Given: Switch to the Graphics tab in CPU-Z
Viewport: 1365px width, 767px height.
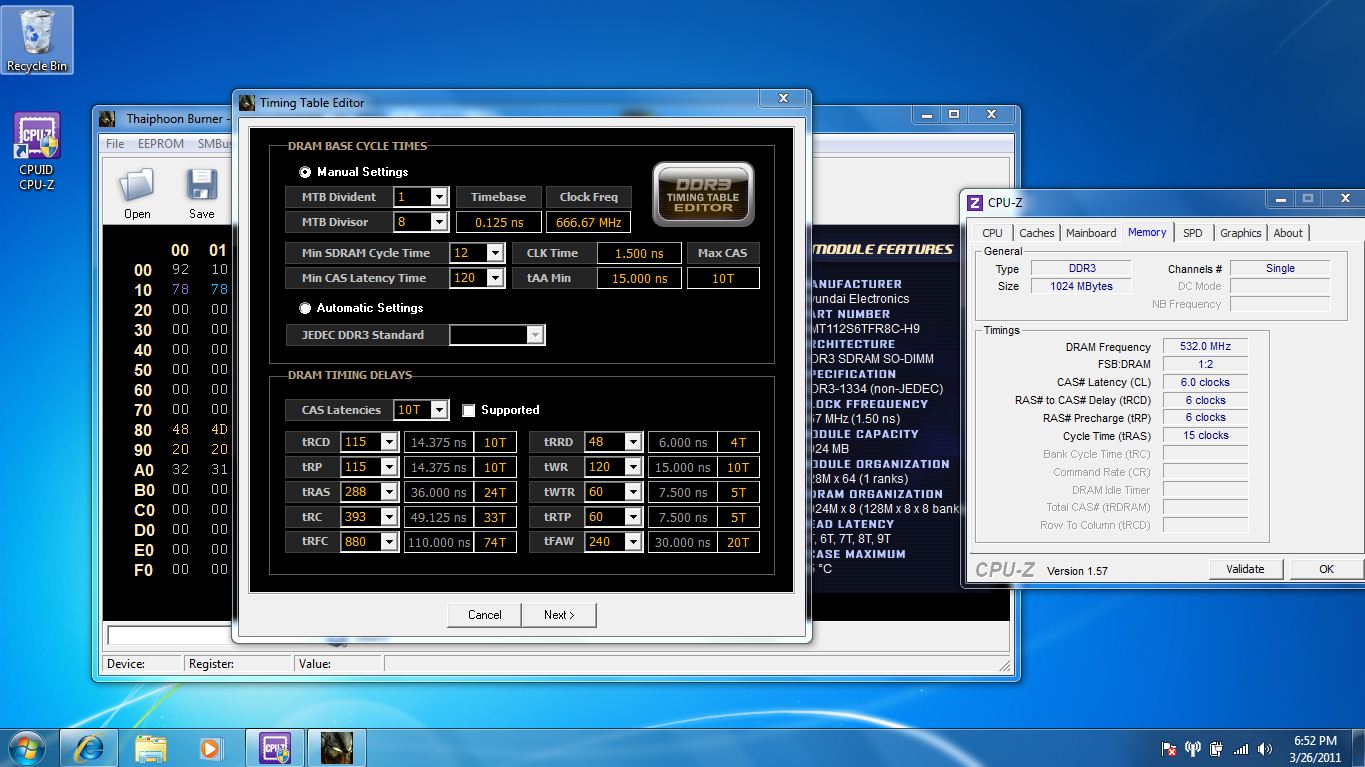Looking at the screenshot, I should [1240, 233].
